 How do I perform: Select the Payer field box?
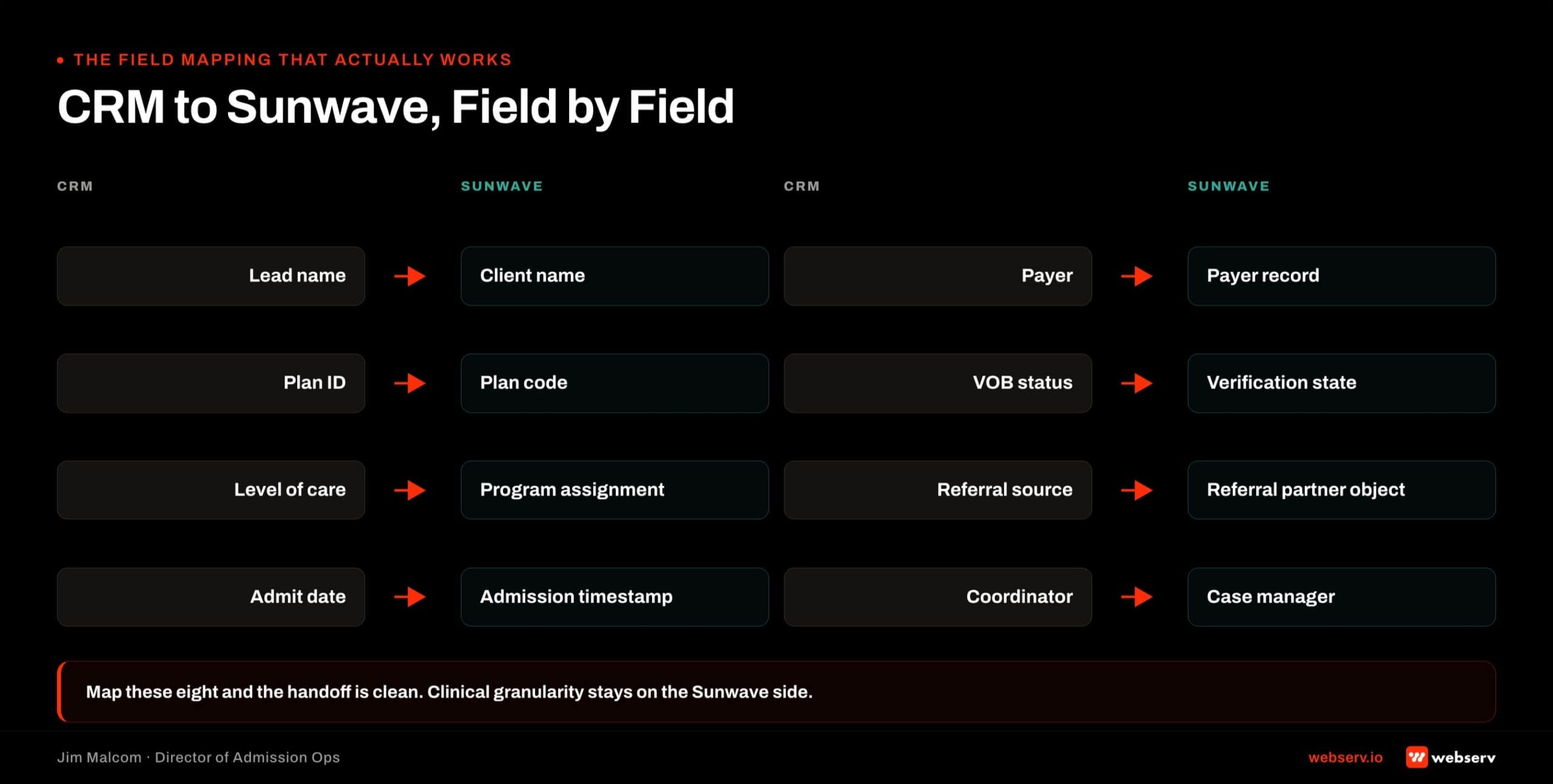pos(938,276)
